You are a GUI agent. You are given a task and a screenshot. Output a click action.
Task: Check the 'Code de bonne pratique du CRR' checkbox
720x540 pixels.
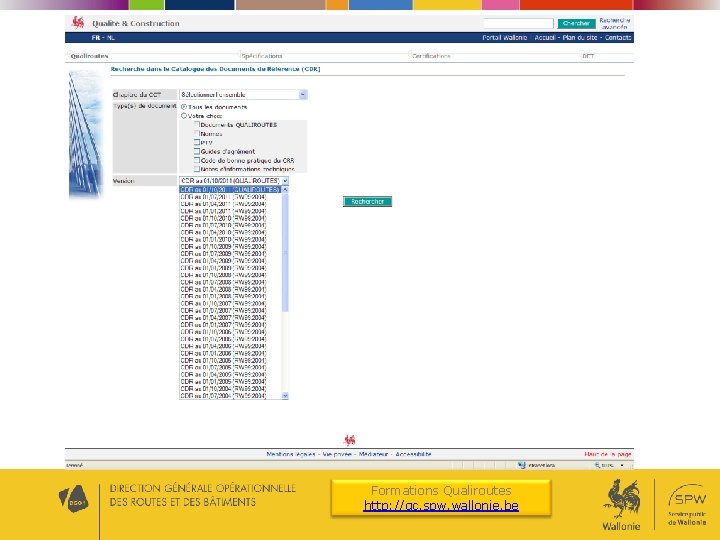click(197, 160)
